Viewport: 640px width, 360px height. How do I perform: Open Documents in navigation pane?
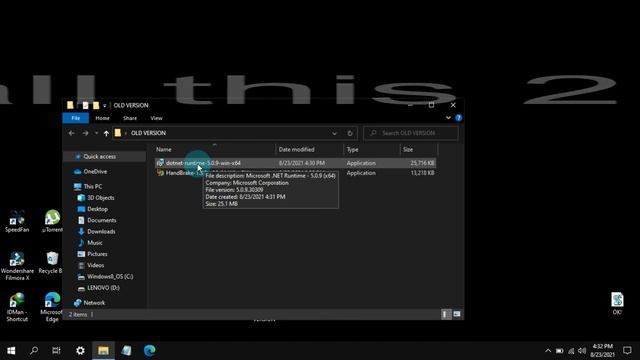pos(101,220)
